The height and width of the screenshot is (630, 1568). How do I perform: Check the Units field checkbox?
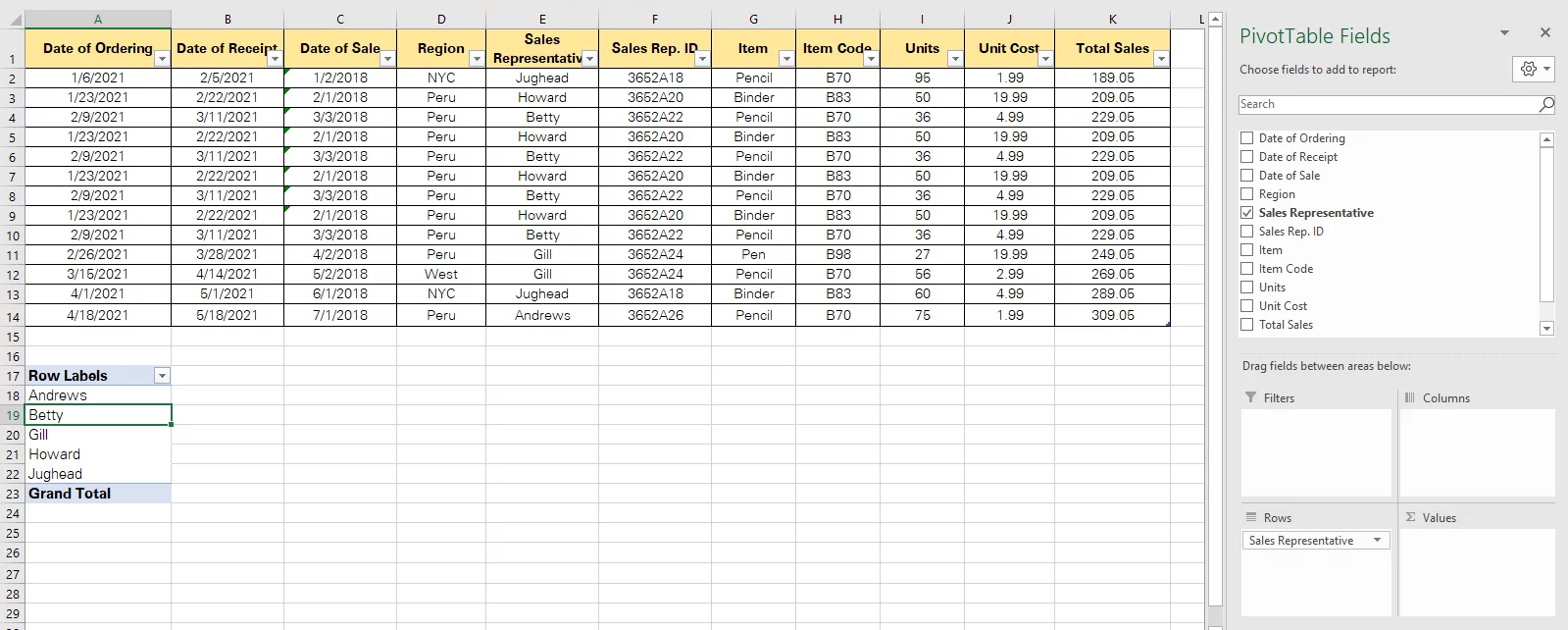(x=1246, y=287)
